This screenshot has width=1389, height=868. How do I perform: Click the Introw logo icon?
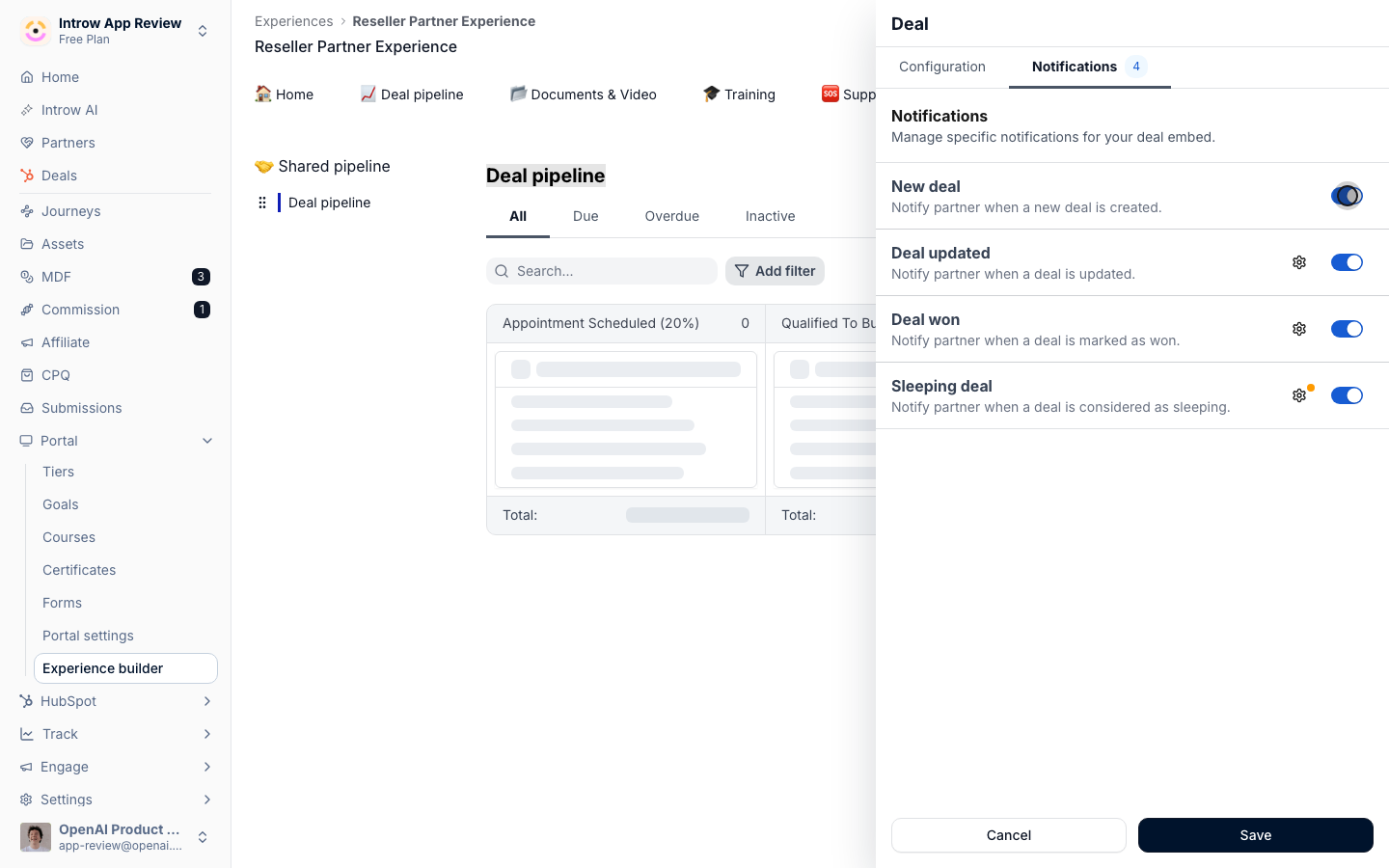[36, 31]
